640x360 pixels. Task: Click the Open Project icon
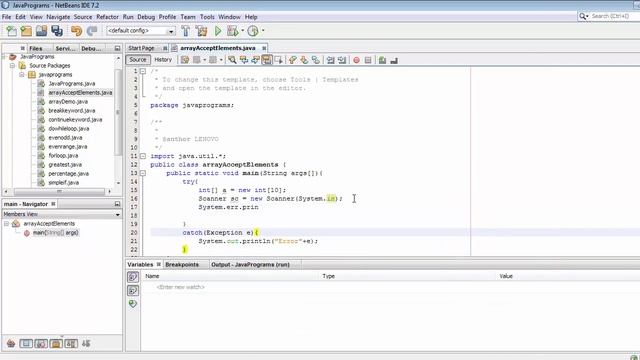[41, 31]
